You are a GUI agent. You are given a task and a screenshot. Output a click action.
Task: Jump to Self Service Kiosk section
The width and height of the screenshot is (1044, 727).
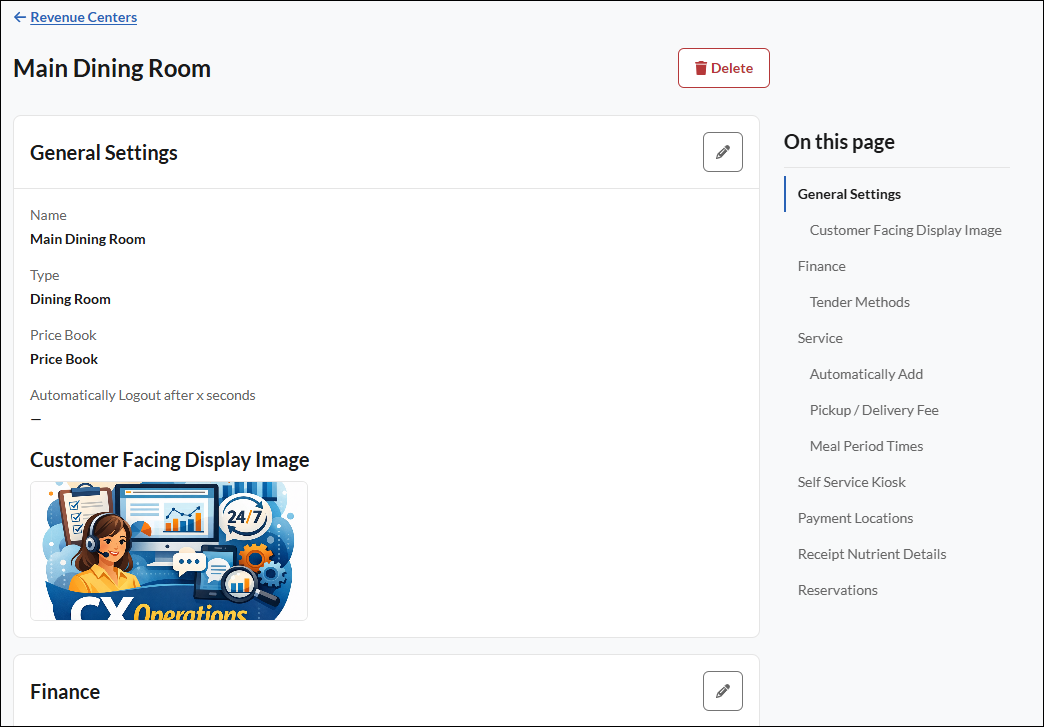(852, 481)
